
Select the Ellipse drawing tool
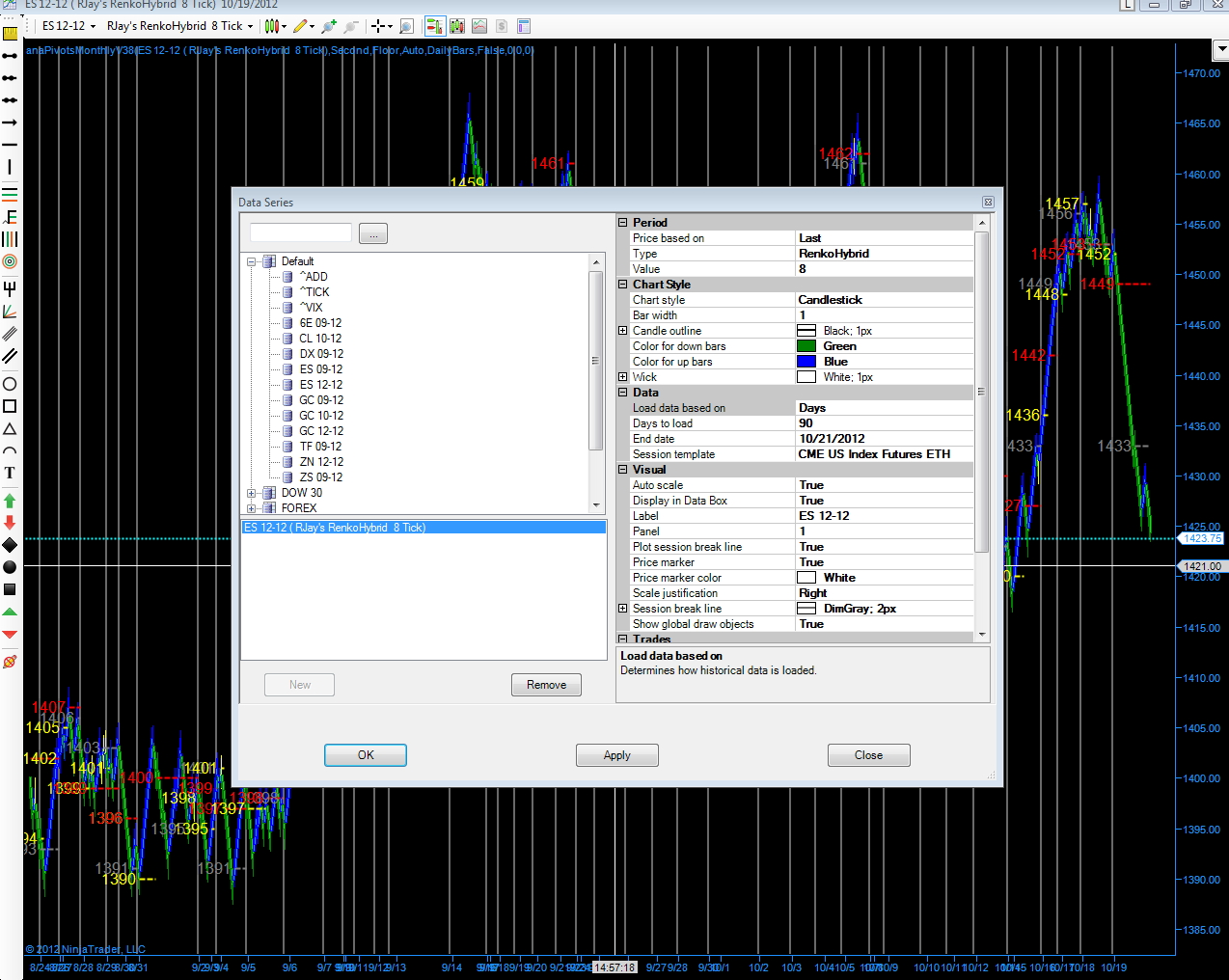pos(10,384)
